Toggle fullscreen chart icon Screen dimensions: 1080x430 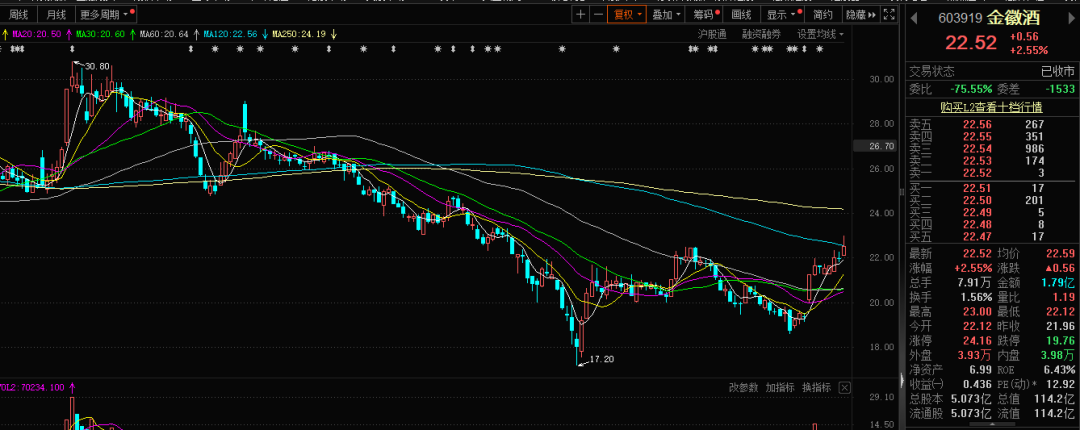pyautogui.click(x=889, y=14)
